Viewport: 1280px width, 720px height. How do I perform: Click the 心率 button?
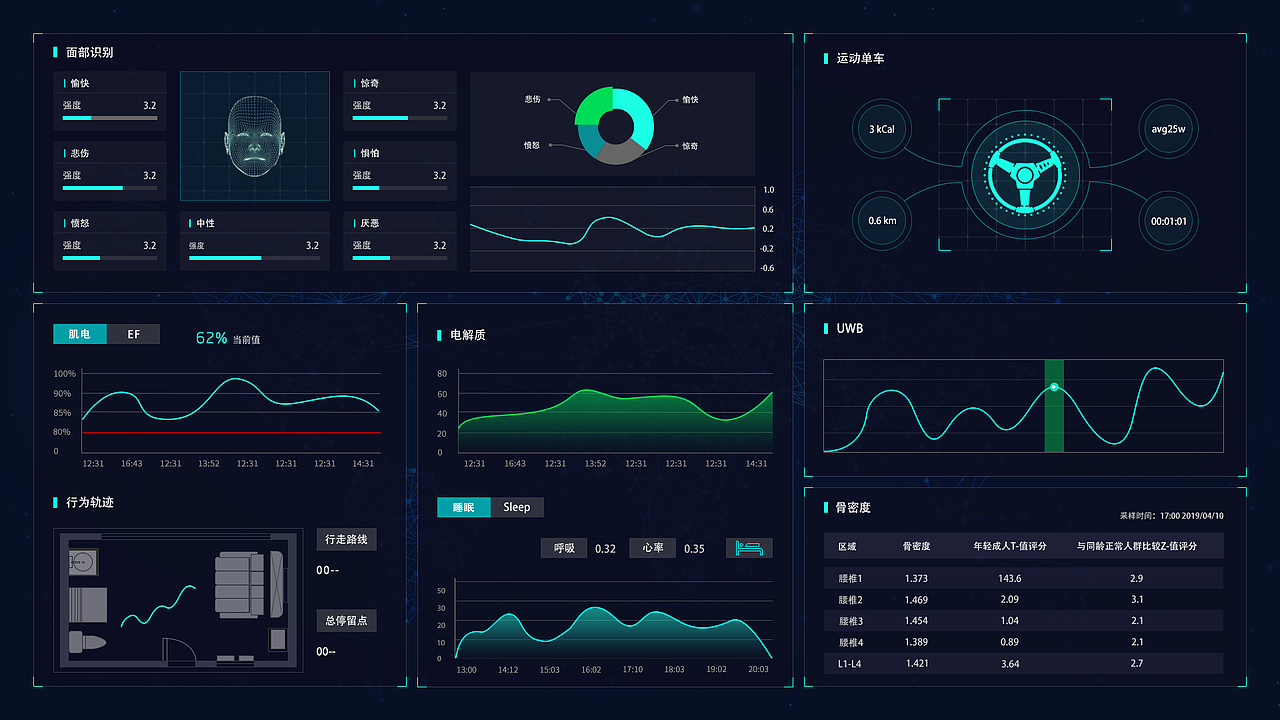coord(653,548)
